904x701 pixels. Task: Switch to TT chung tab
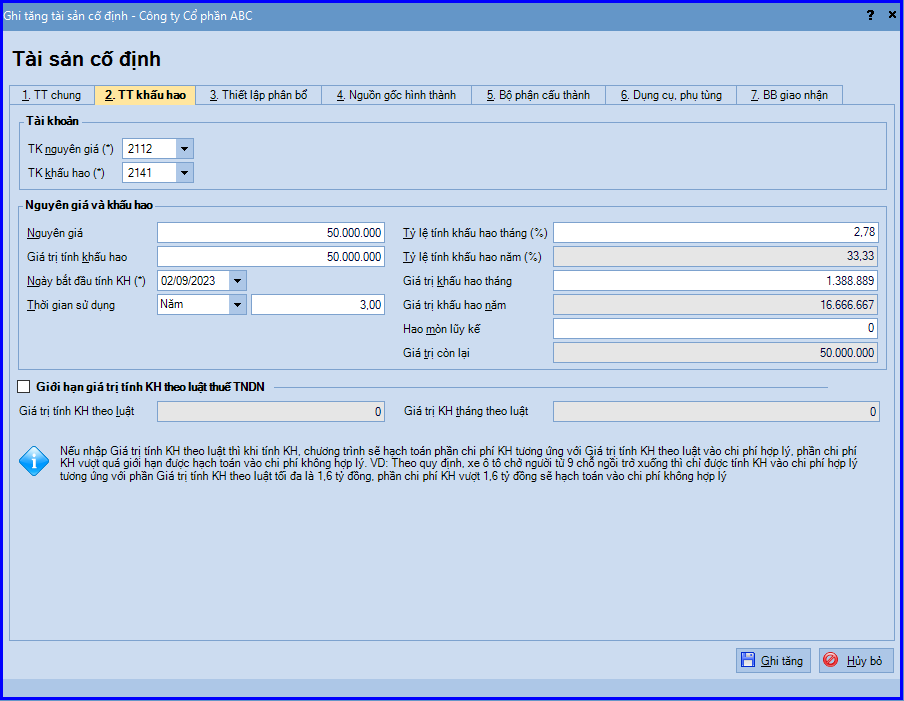click(x=52, y=95)
